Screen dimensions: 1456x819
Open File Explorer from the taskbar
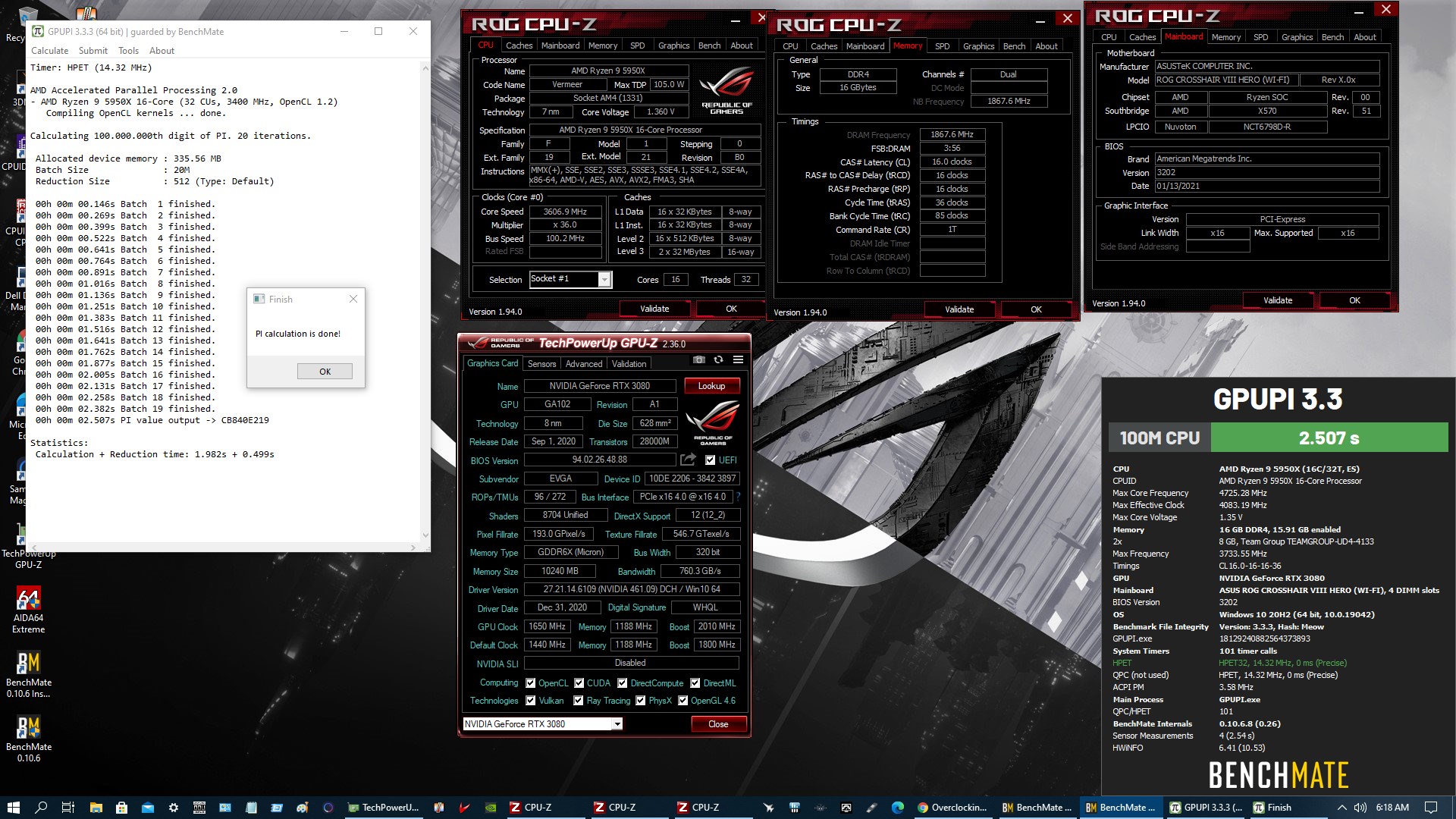[96, 808]
